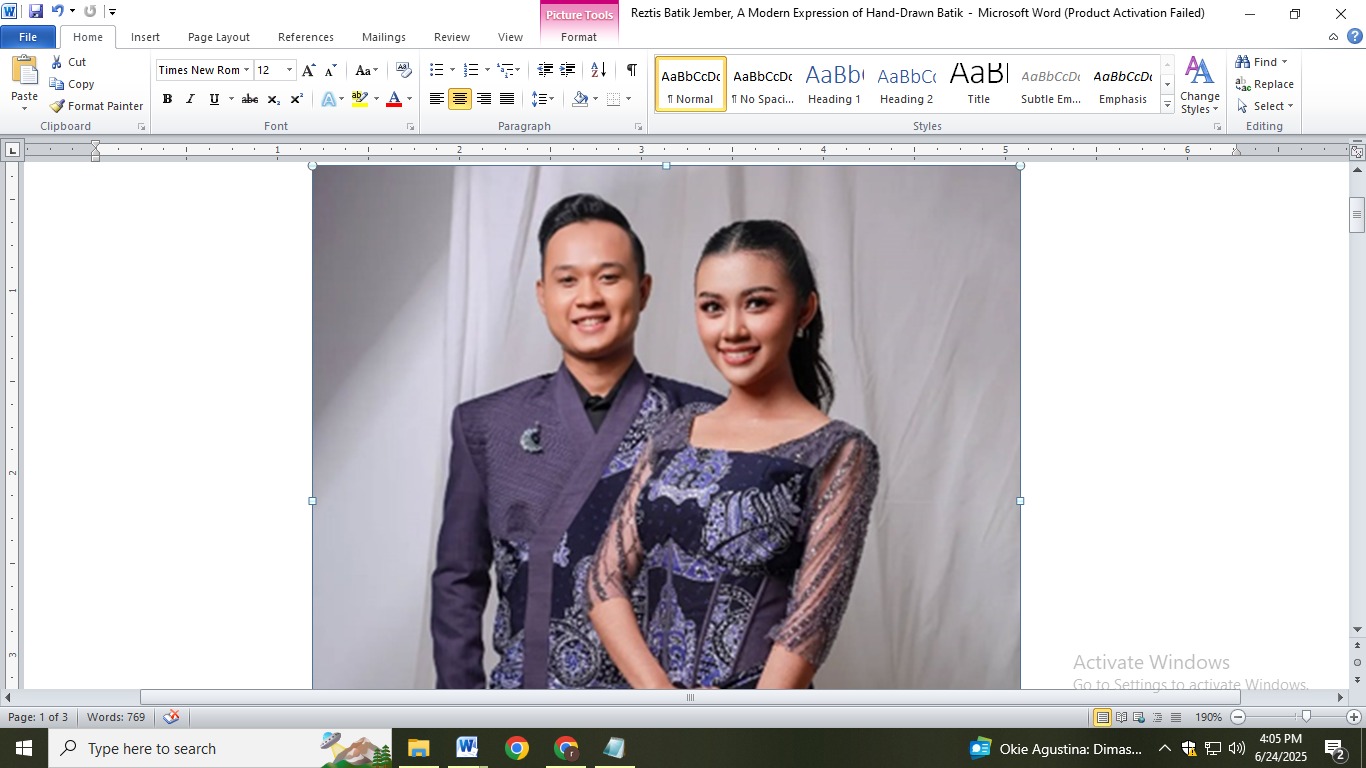Click the Grow Font icon

tap(309, 70)
